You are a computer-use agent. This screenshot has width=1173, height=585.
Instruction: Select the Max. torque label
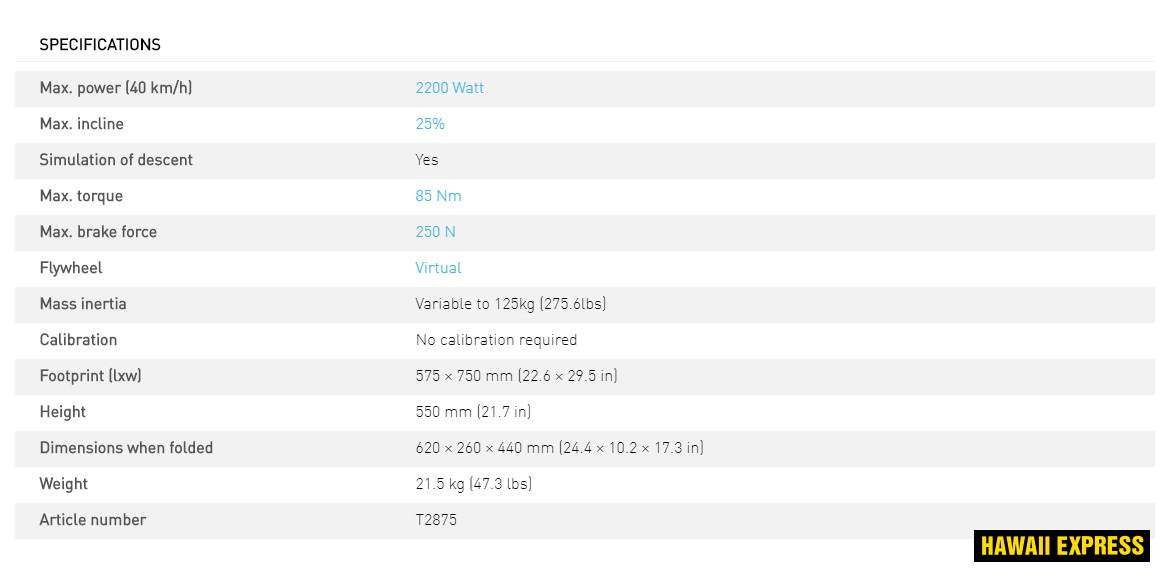(x=81, y=196)
